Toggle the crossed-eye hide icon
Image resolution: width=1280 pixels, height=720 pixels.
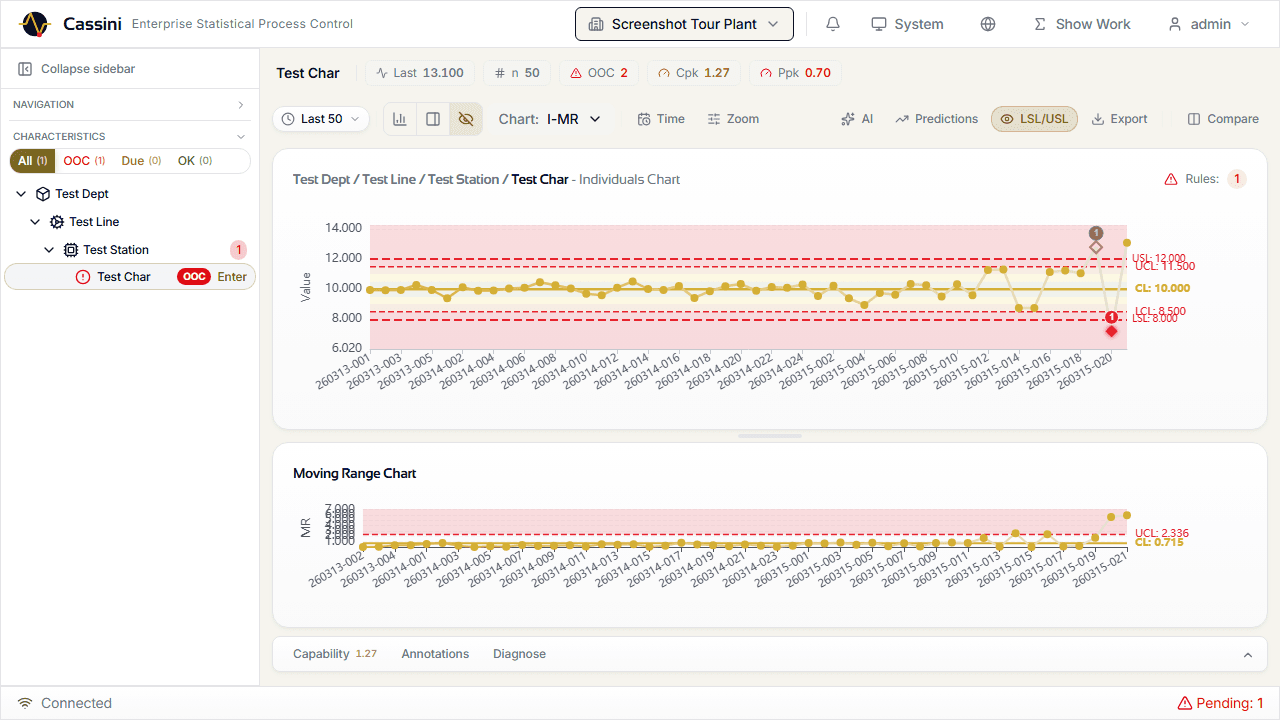[465, 119]
